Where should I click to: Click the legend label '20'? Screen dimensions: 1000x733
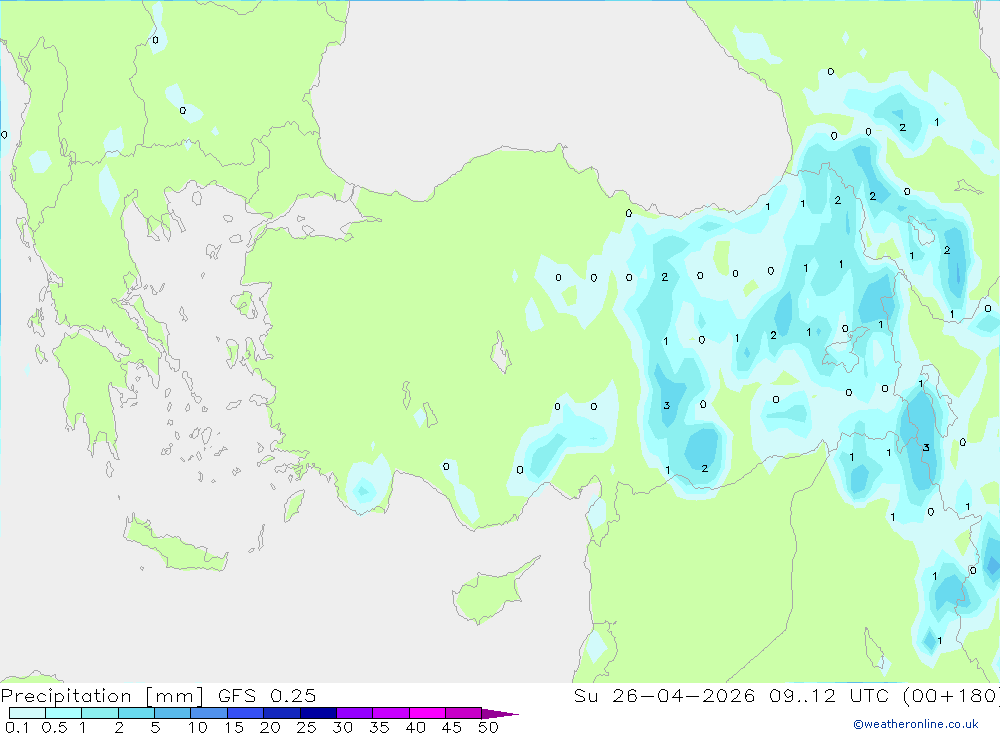[x=270, y=727]
